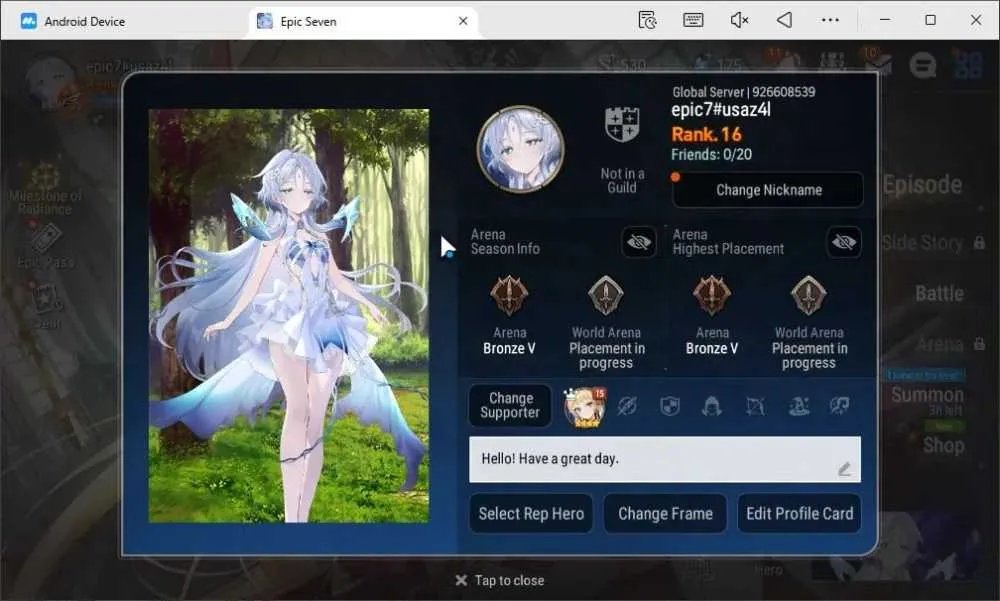Select the Soul Weaver music-note supporter slot
The height and width of the screenshot is (601, 1000).
(840, 406)
